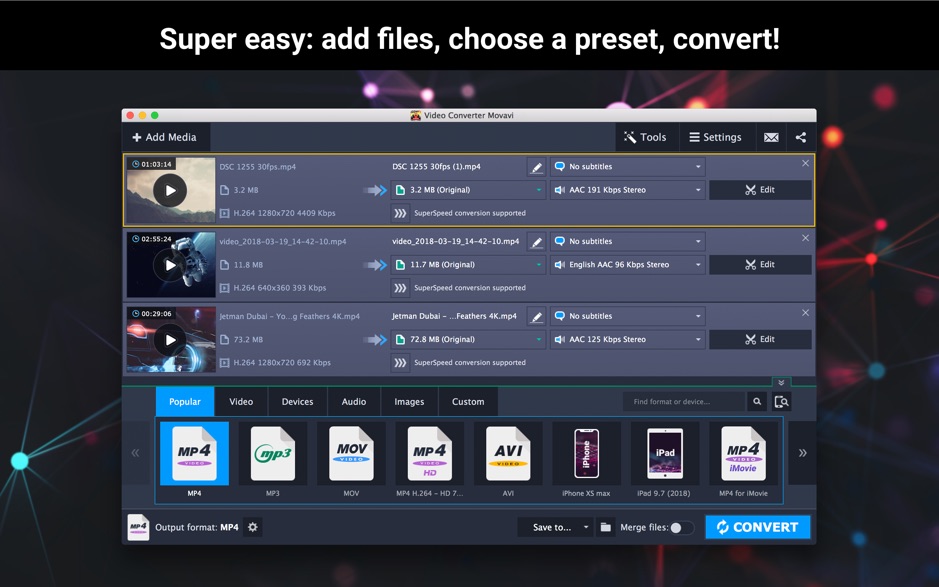The width and height of the screenshot is (939, 587).
Task: Click pencil rename icon for DSC 1255 file
Action: [x=537, y=167]
